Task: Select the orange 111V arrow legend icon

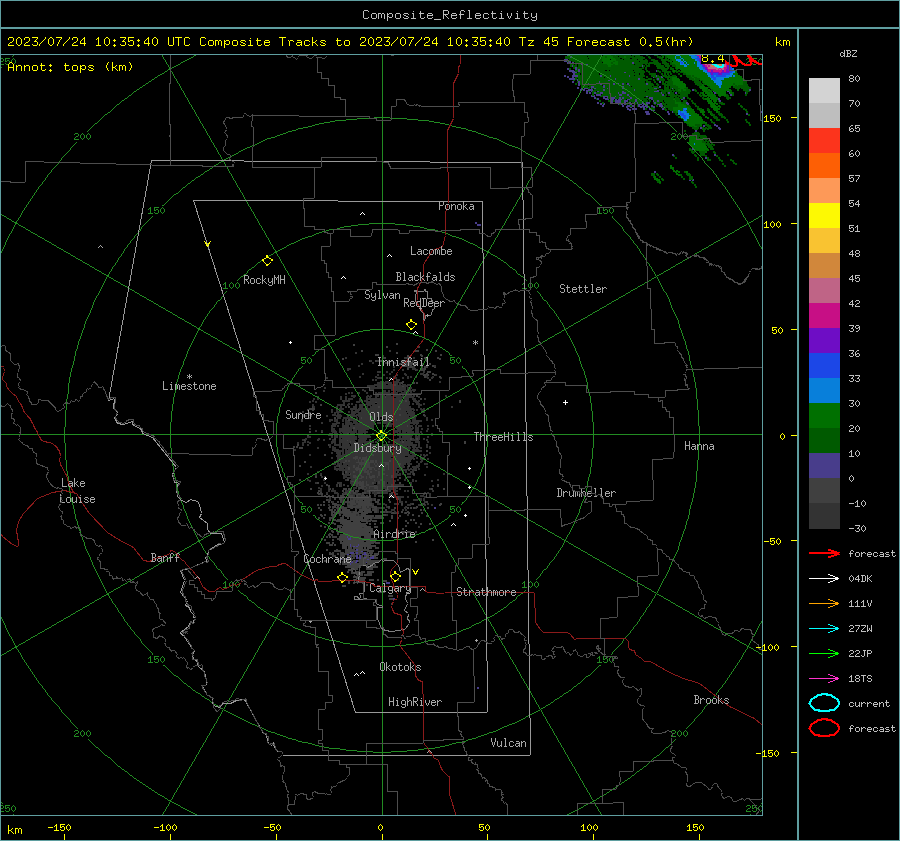Action: tap(824, 603)
